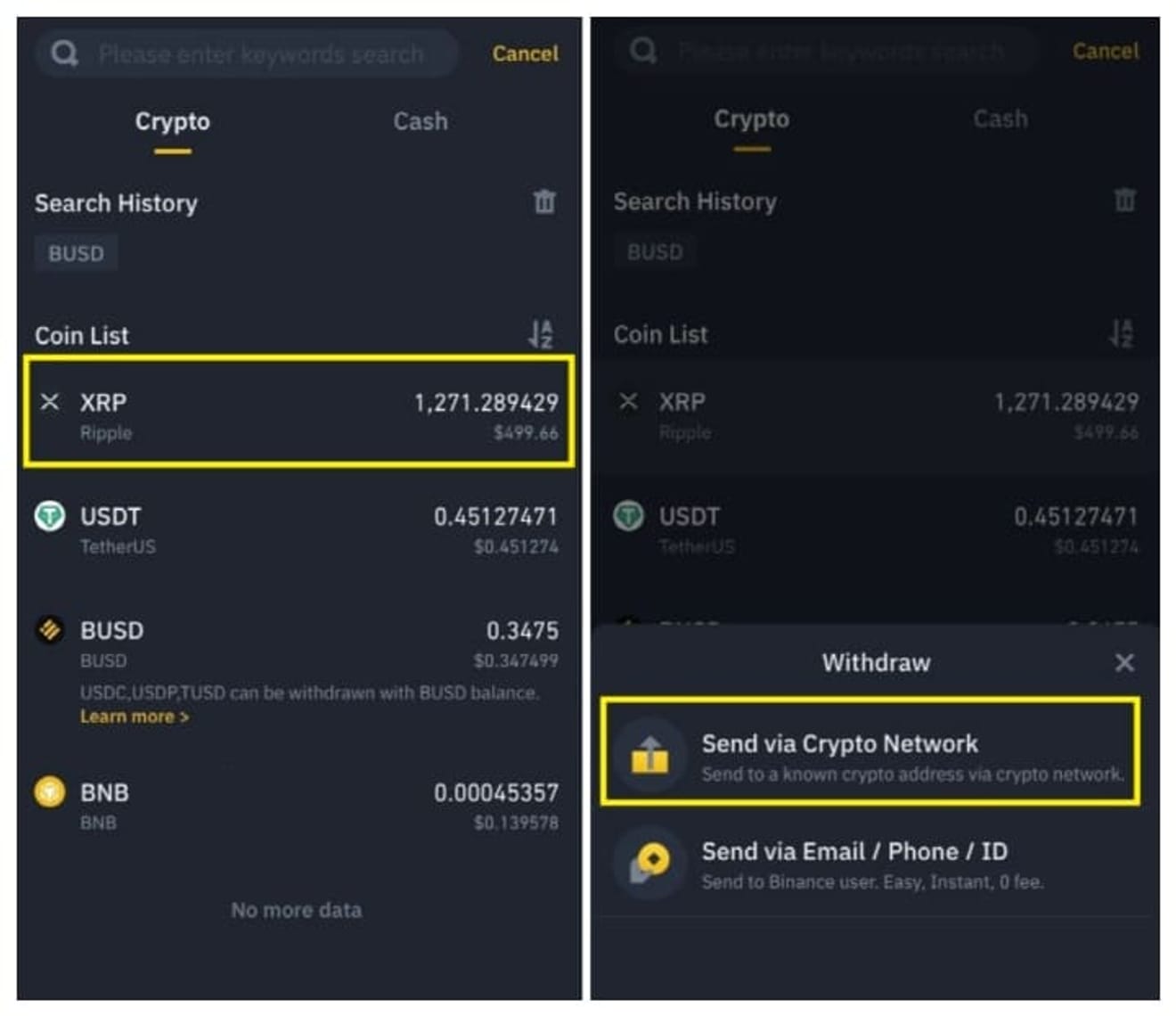The image size is (1176, 1016).
Task: Switch to the Crypto tab in left panel
Action: pyautogui.click(x=172, y=121)
